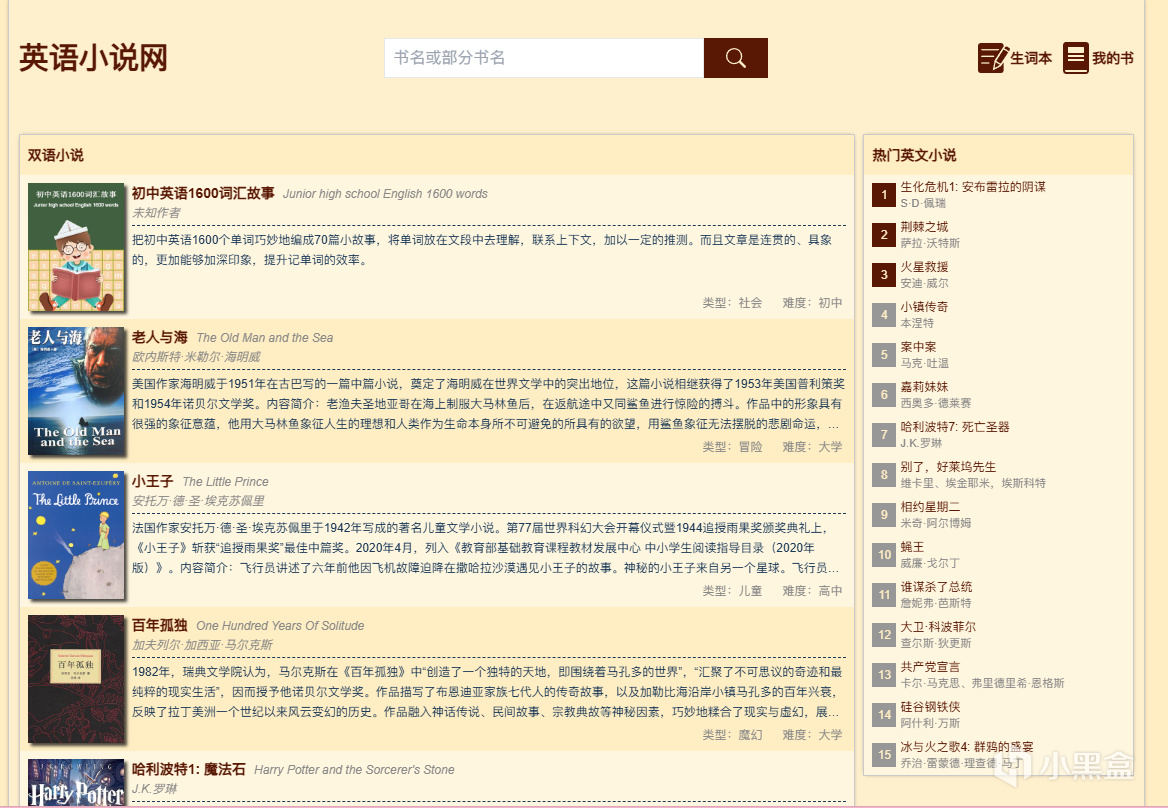The width and height of the screenshot is (1168, 808).
Task: Click the magnifier search button
Action: click(735, 58)
